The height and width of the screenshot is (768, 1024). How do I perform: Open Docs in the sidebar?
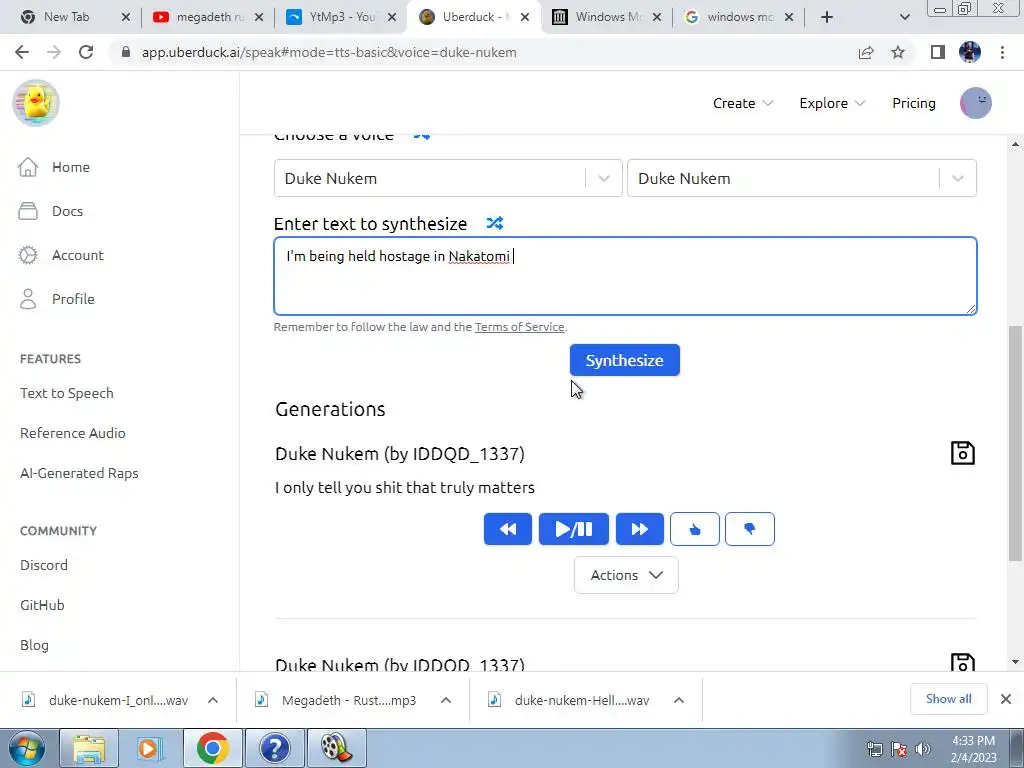[x=50, y=211]
